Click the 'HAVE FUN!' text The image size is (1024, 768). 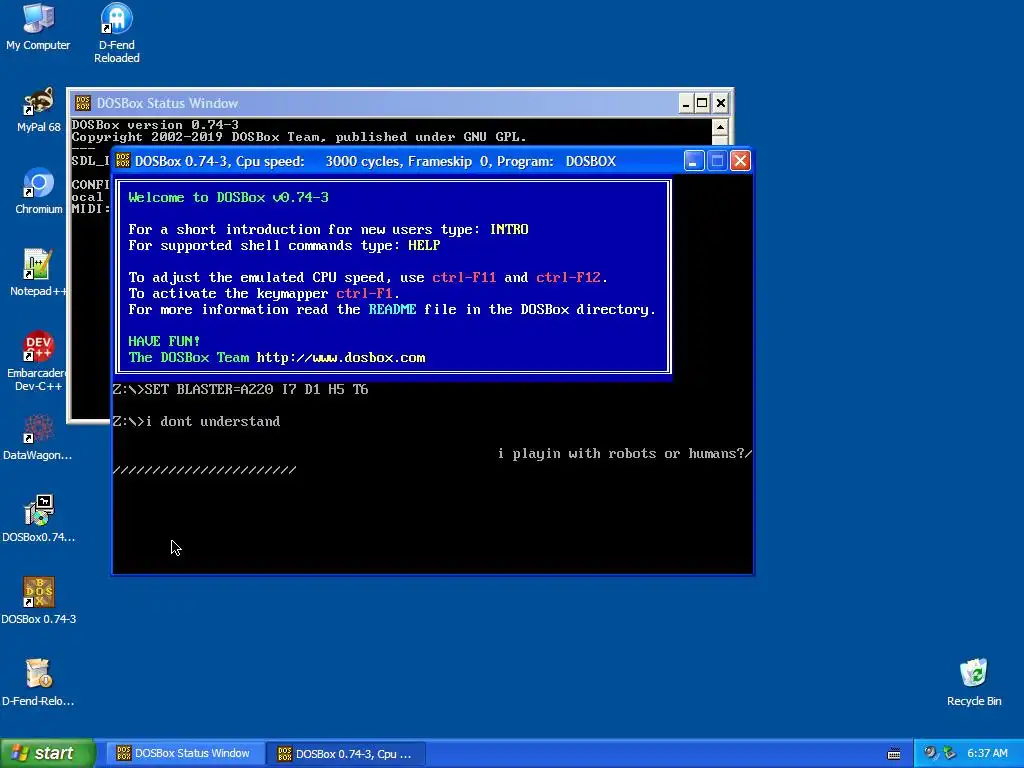[165, 342]
